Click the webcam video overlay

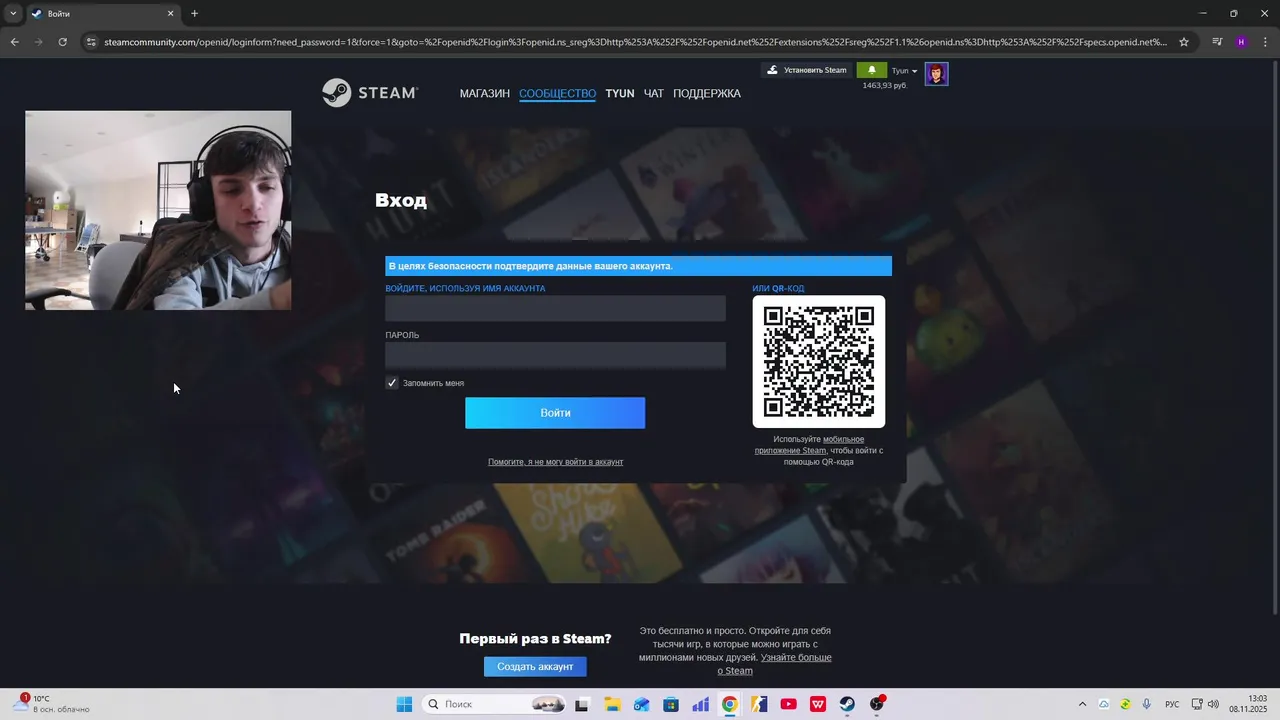158,210
